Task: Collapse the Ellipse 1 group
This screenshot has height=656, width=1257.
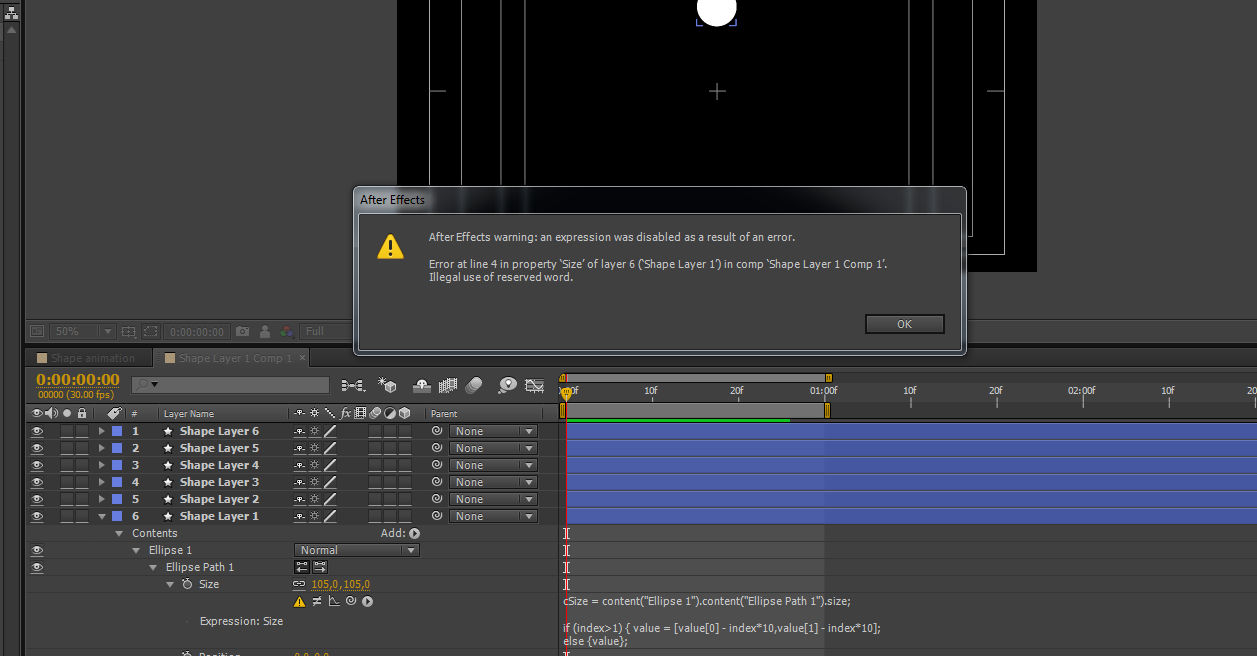Action: coord(136,551)
